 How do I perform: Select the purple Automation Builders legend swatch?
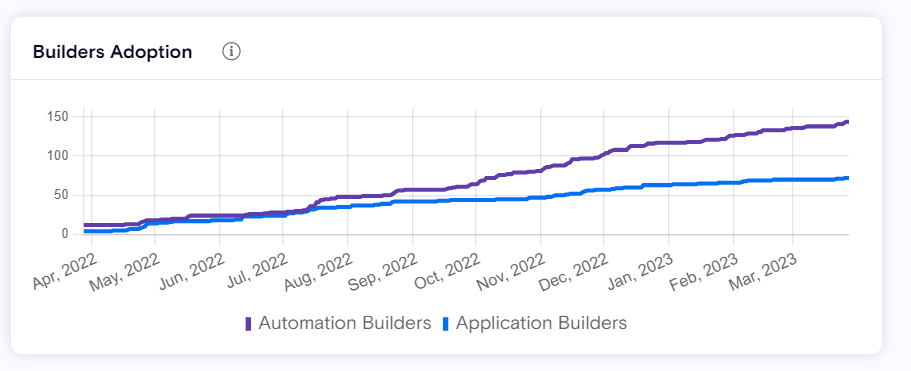(x=249, y=323)
